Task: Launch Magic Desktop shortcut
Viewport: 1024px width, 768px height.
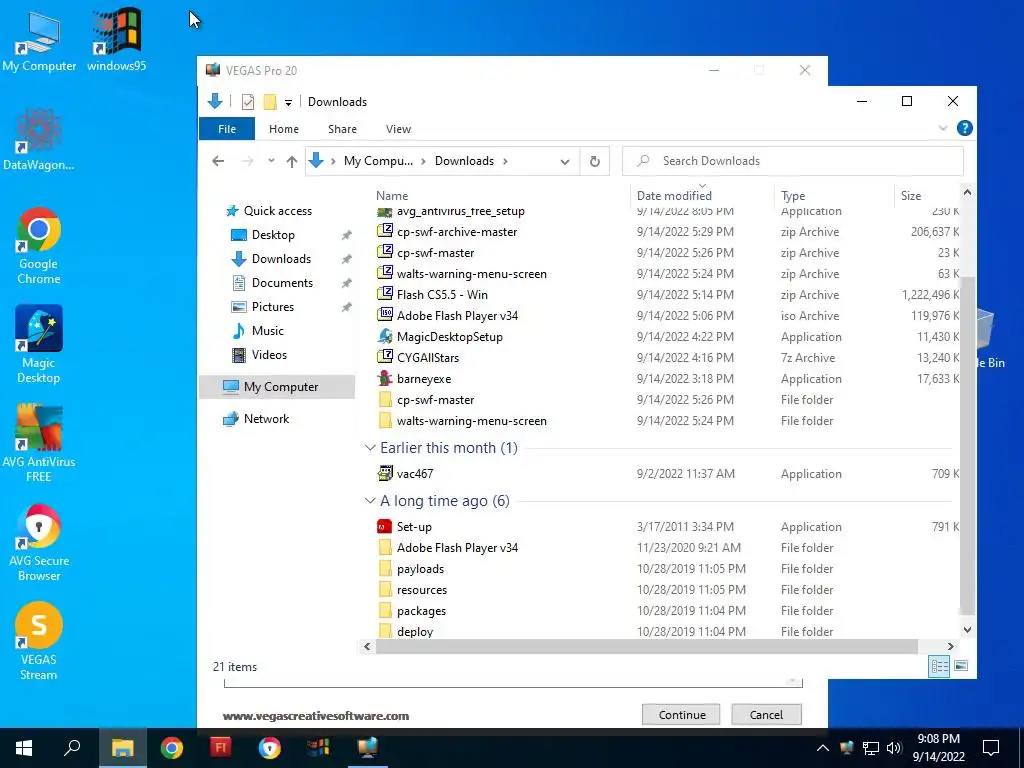Action: pyautogui.click(x=39, y=345)
